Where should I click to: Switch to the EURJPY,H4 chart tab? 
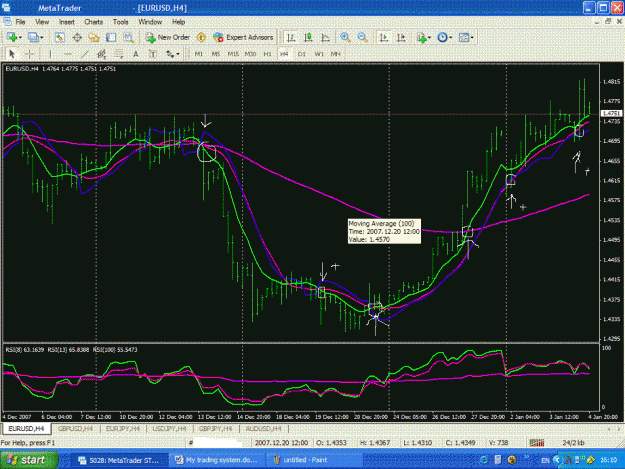(x=122, y=429)
